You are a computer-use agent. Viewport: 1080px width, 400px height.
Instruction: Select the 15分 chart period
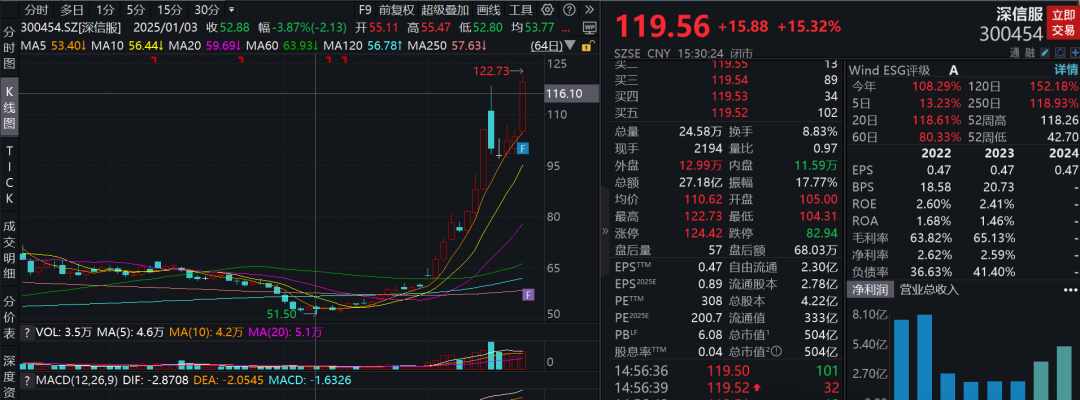tap(168, 10)
